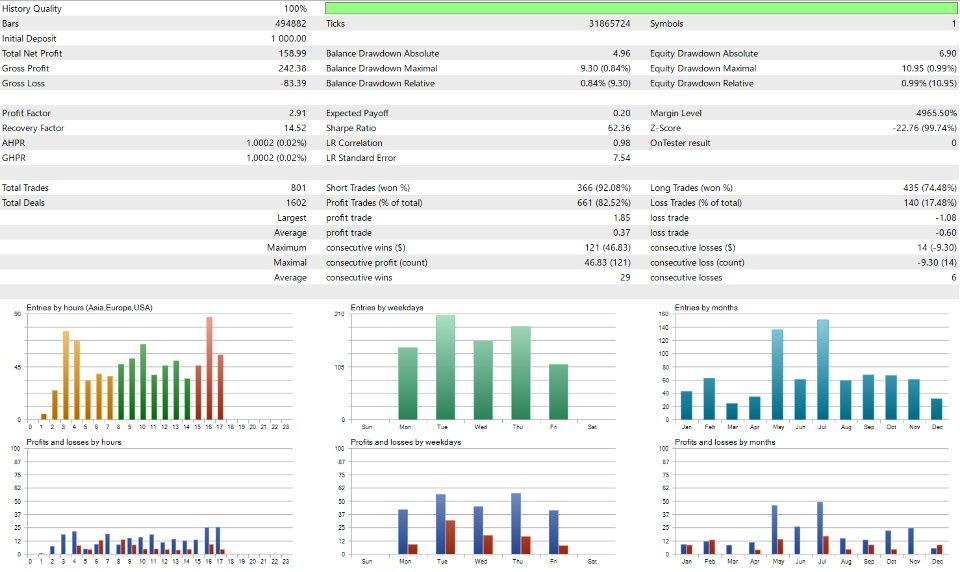Click the AHPR value 1.0002 (0.02%)

(276, 143)
